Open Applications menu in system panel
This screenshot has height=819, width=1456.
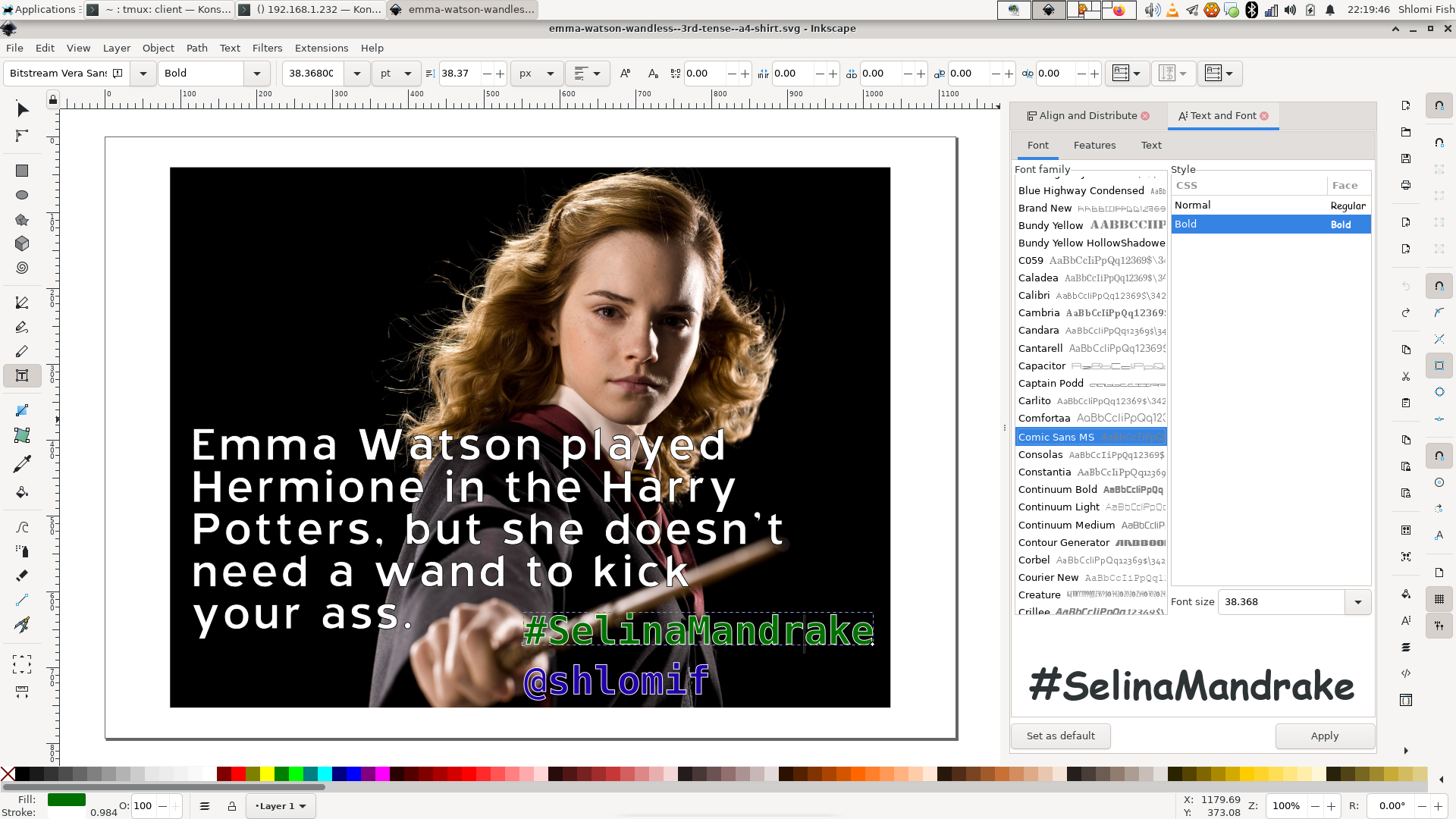click(x=39, y=9)
